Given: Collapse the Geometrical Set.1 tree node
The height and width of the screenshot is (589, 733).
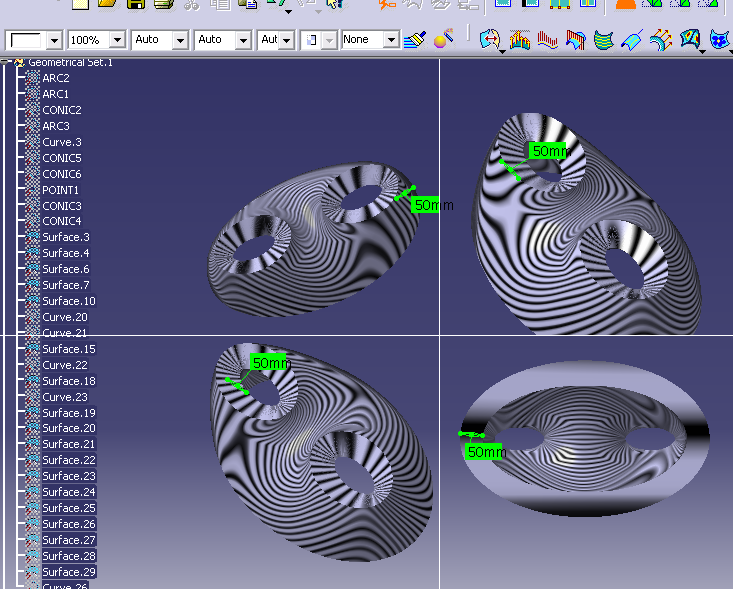Looking at the screenshot, I should pos(4,61).
